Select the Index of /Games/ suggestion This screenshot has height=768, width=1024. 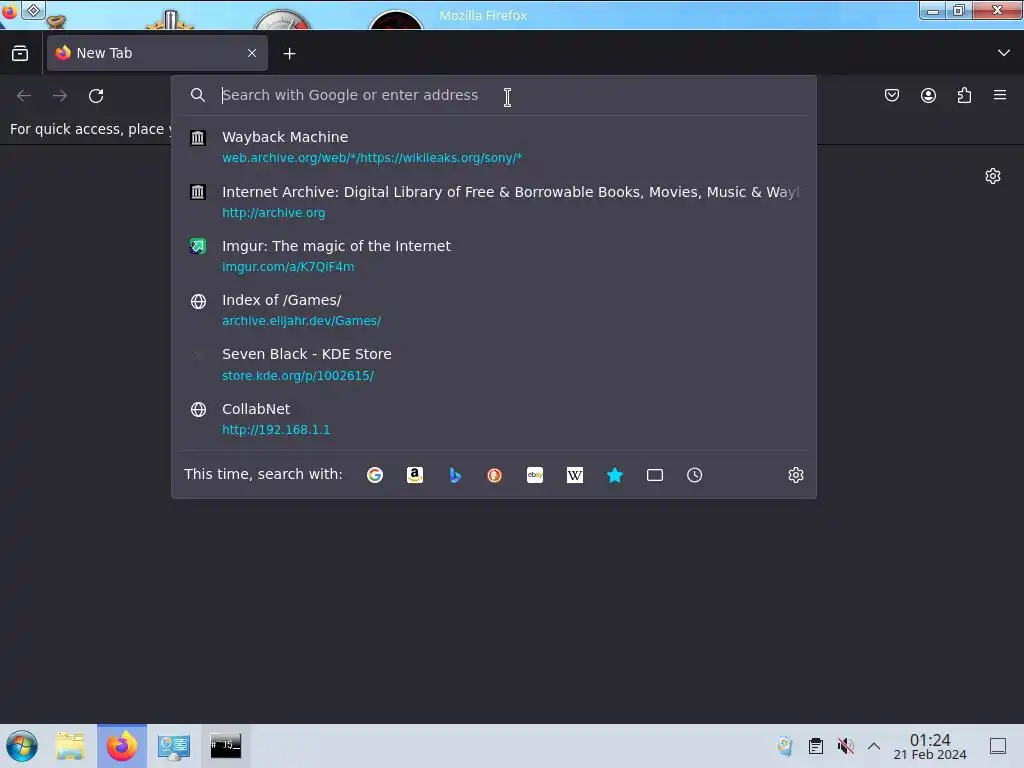[x=494, y=310]
